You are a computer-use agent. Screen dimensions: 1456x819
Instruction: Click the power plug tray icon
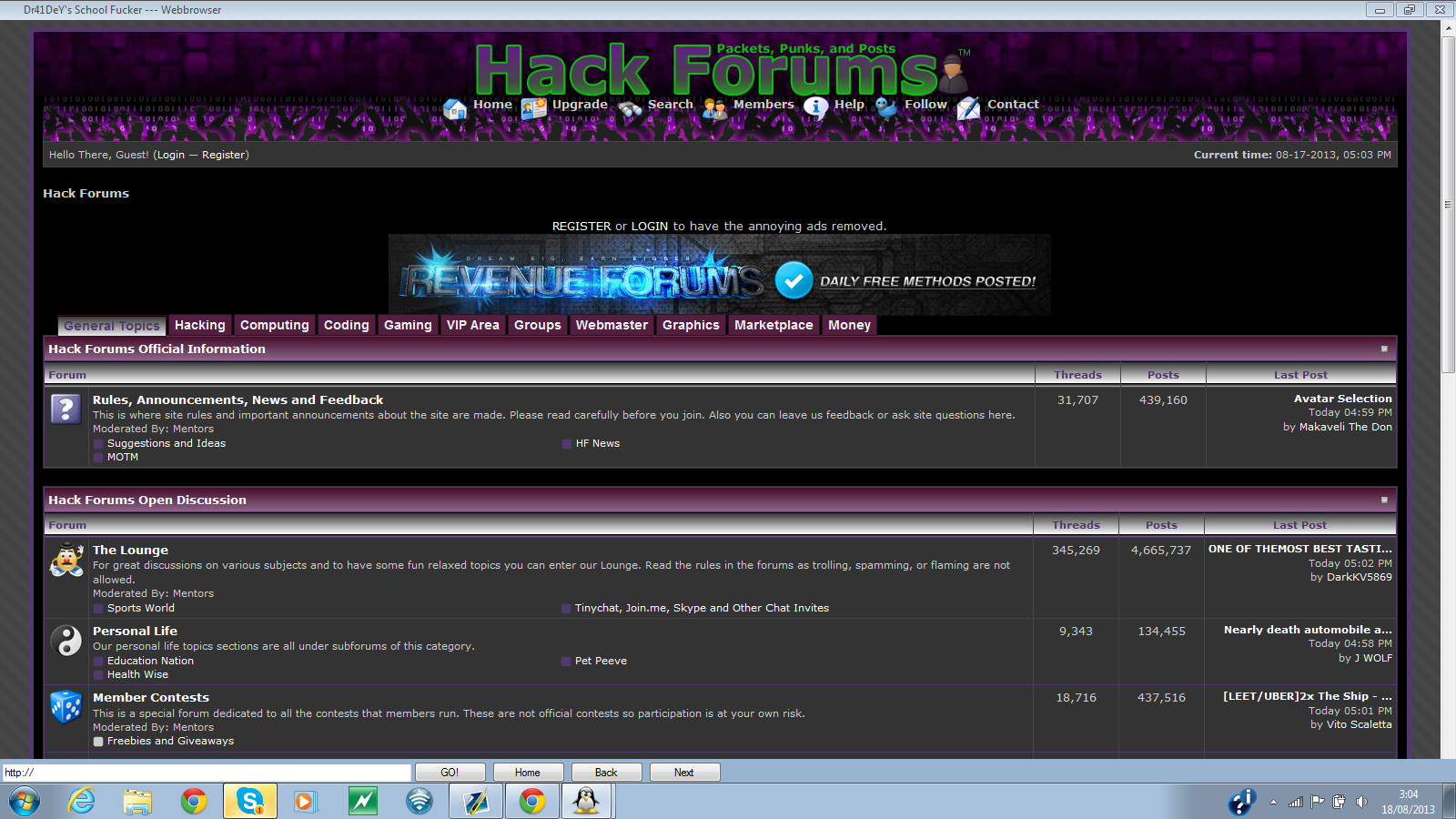1339,802
